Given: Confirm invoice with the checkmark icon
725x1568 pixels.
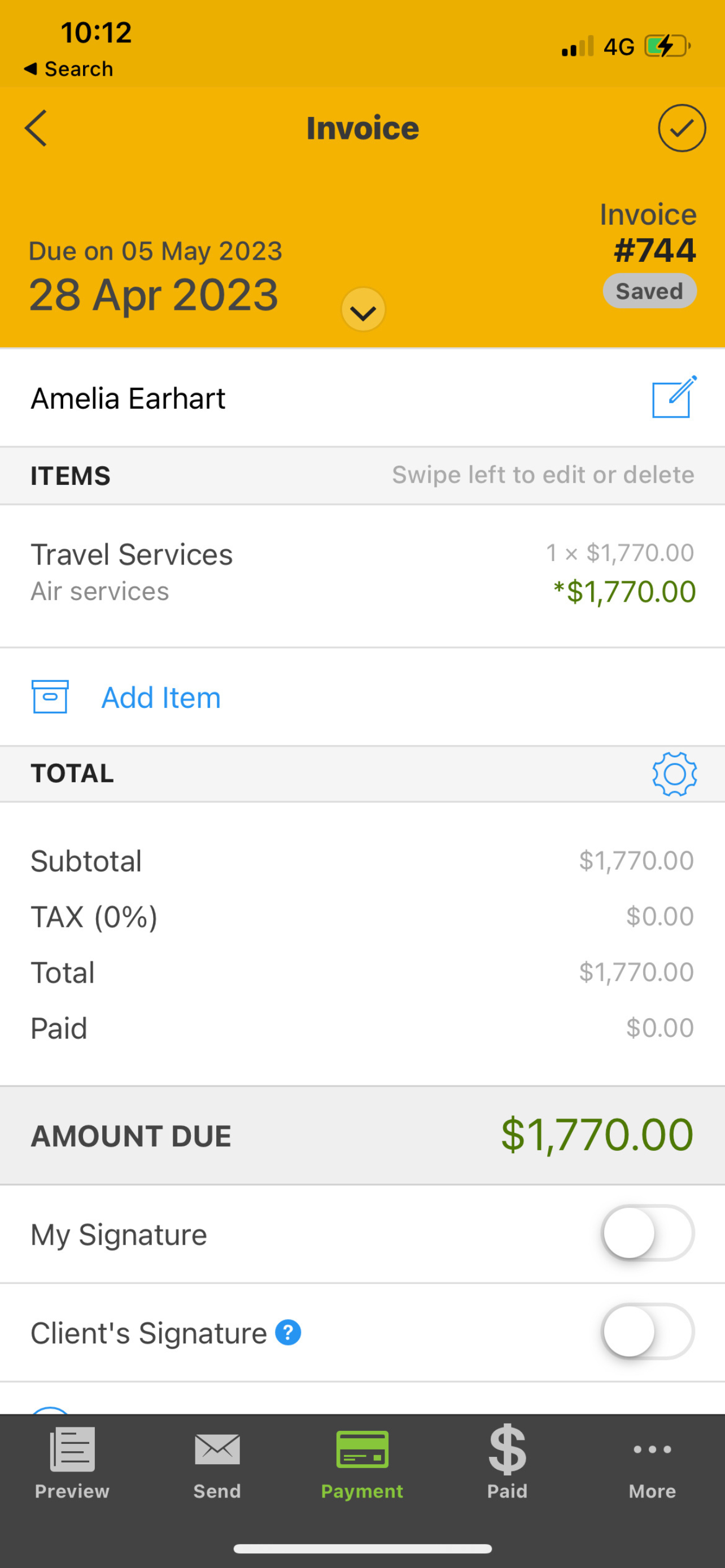Looking at the screenshot, I should 681,128.
